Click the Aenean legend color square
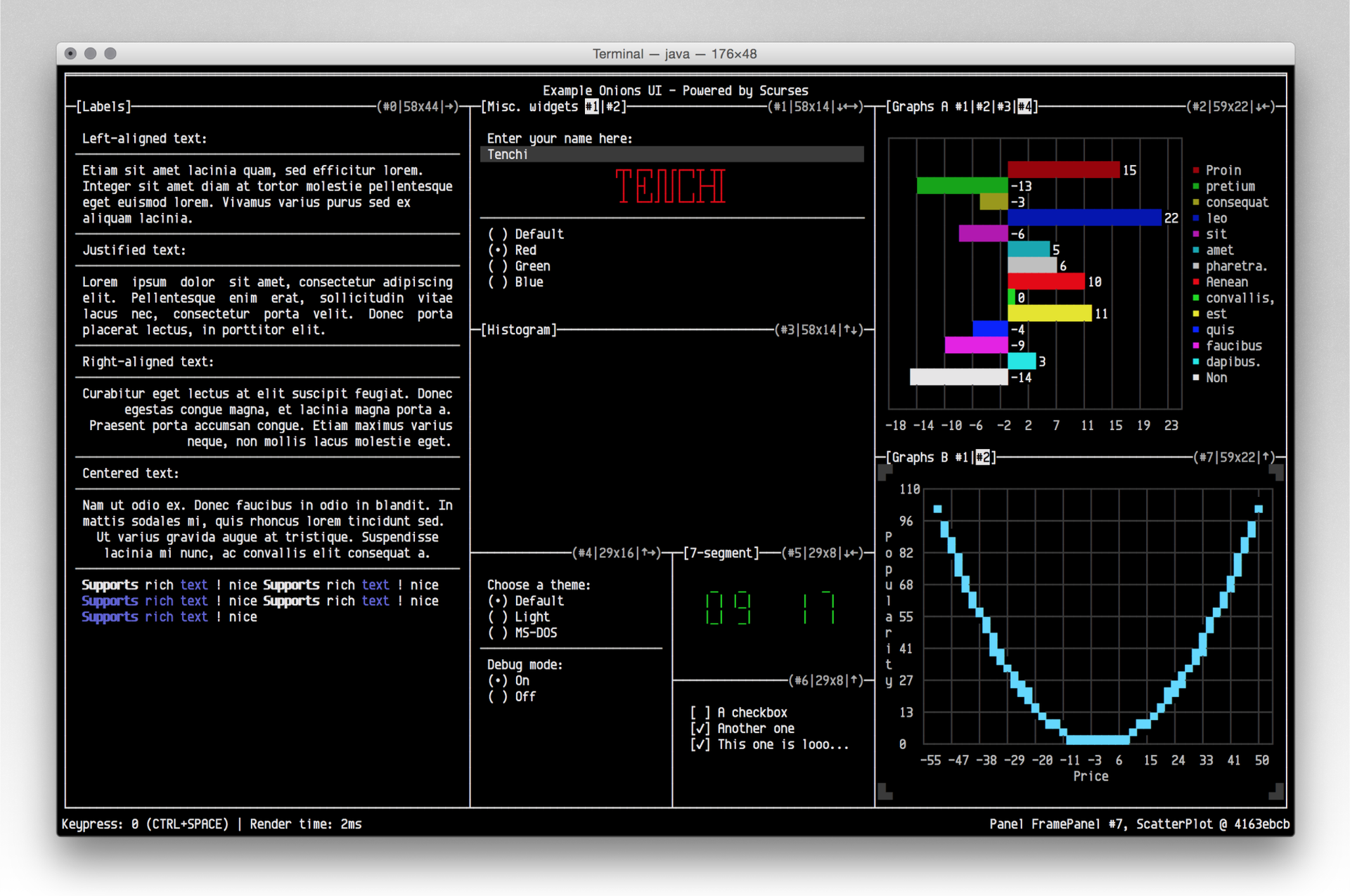1350x896 pixels. (1196, 283)
